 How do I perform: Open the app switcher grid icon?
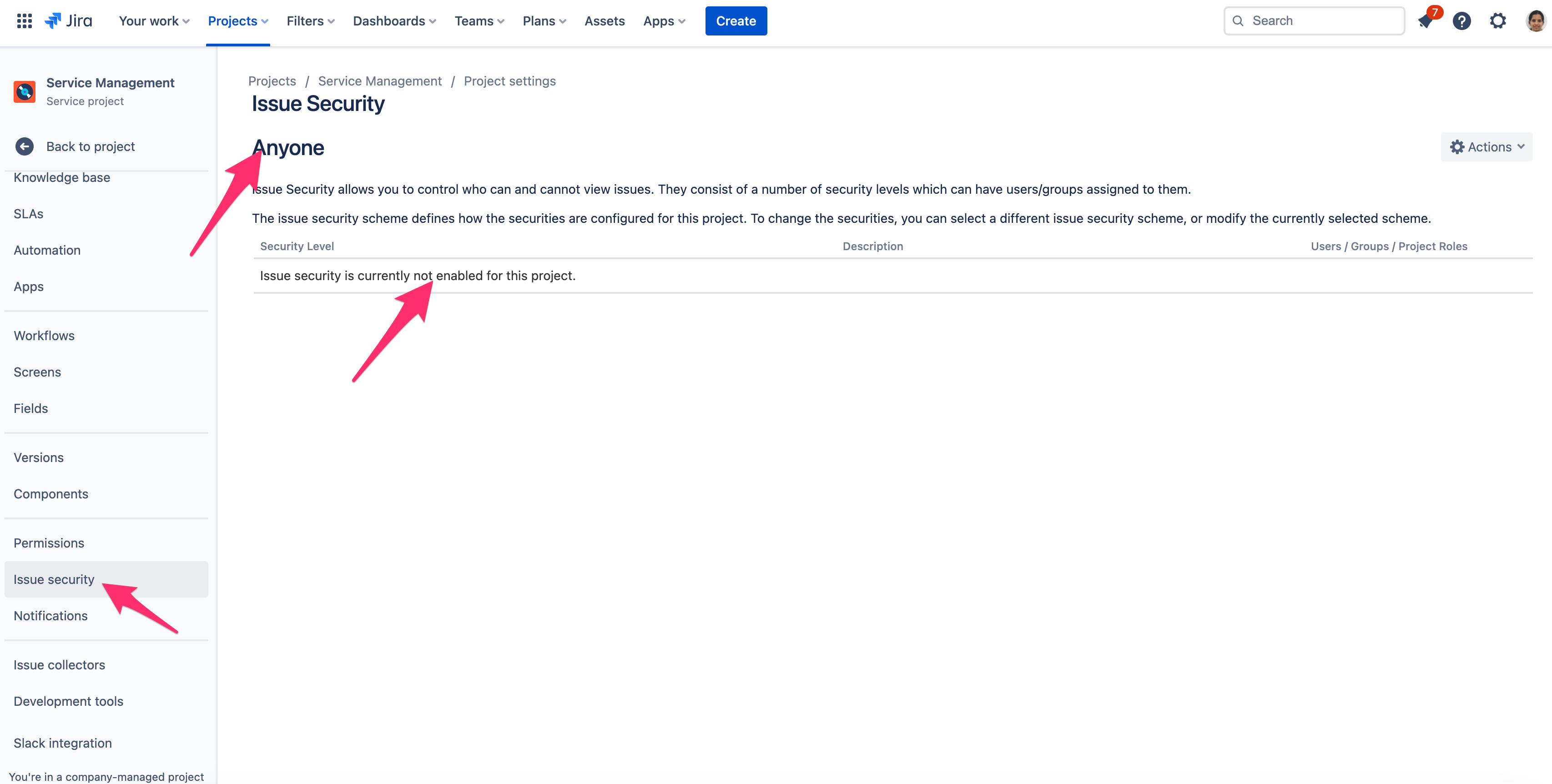coord(24,21)
